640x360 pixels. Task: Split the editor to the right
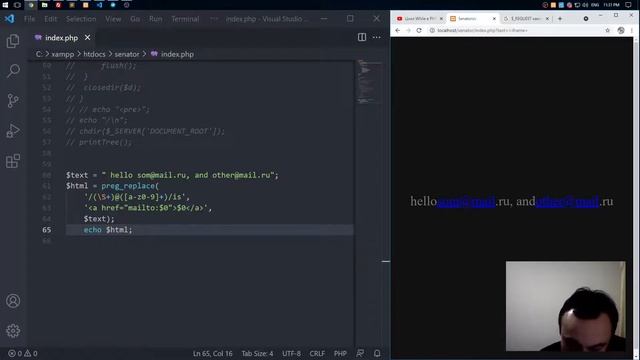coord(362,37)
